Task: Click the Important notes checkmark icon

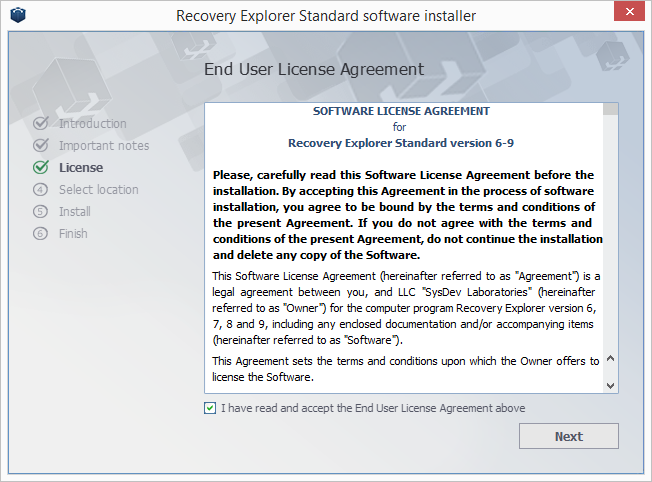Action: [41, 146]
